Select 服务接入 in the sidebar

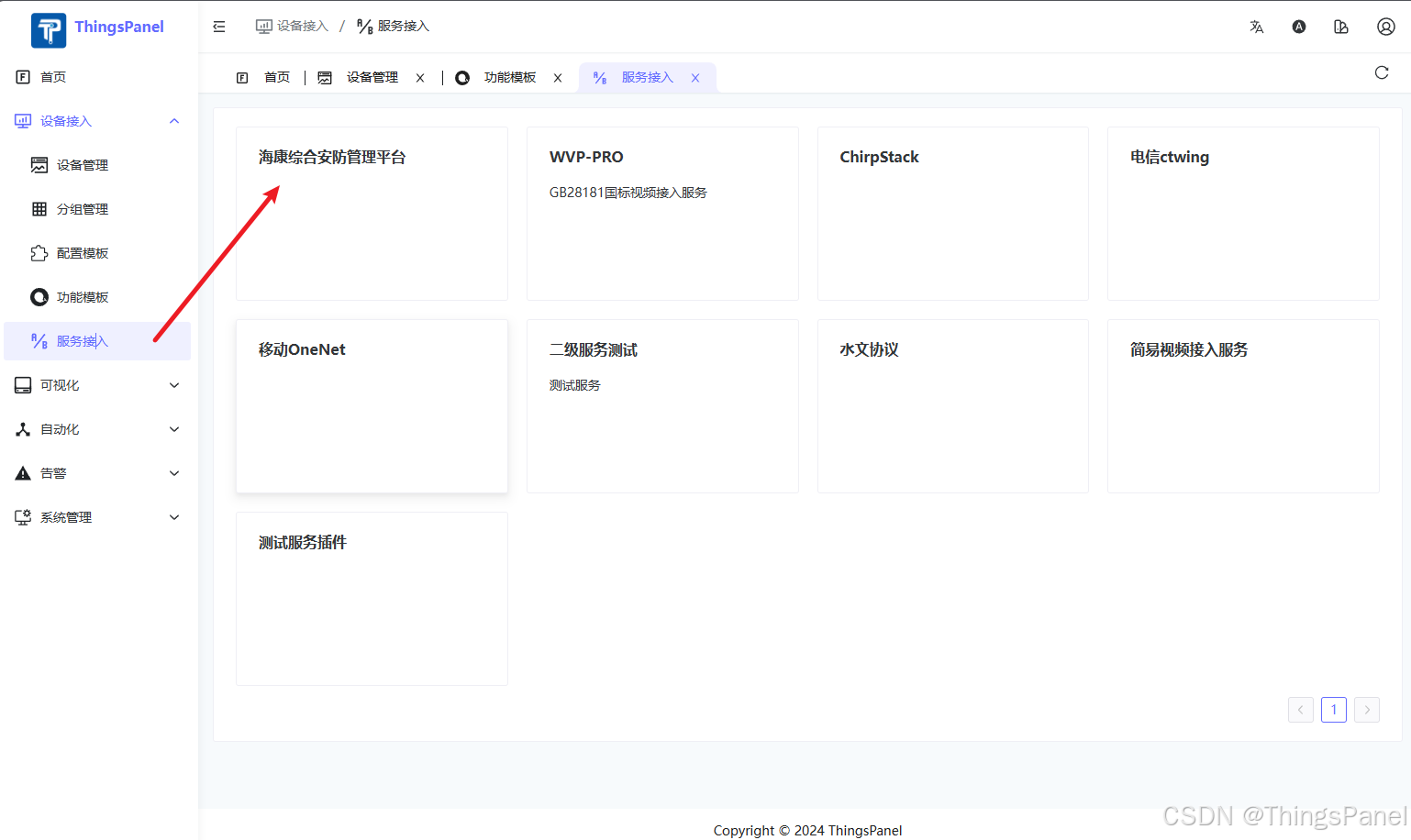pos(99,341)
